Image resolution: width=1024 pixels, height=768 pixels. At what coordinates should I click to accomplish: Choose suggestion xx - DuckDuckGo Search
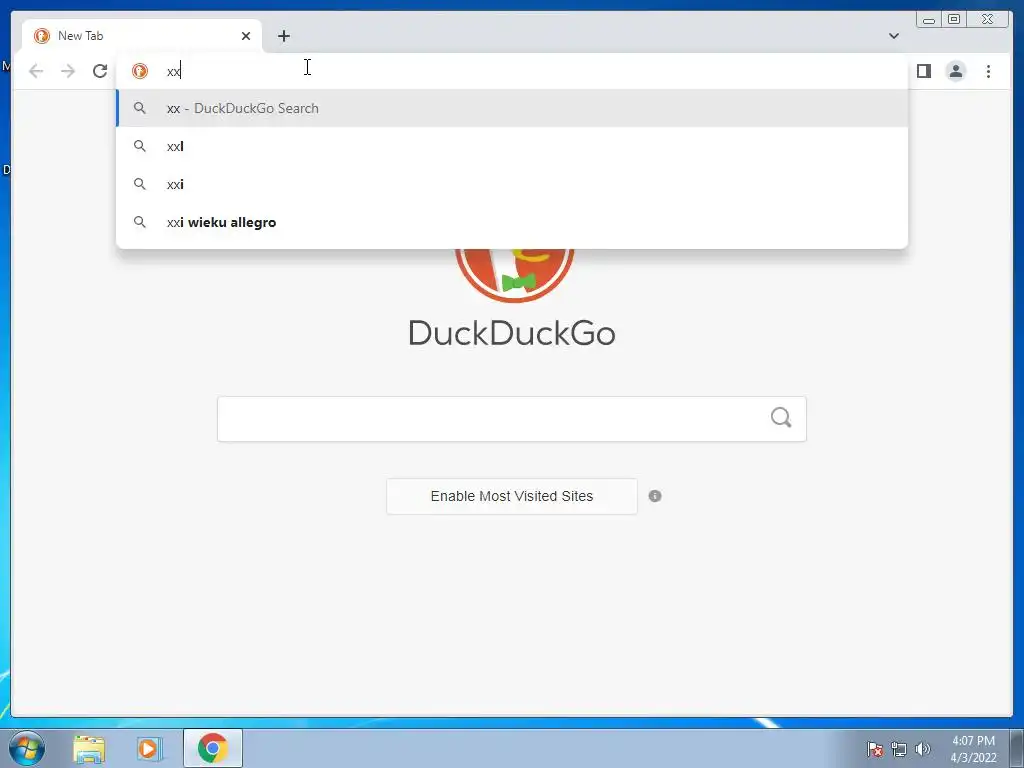(512, 108)
